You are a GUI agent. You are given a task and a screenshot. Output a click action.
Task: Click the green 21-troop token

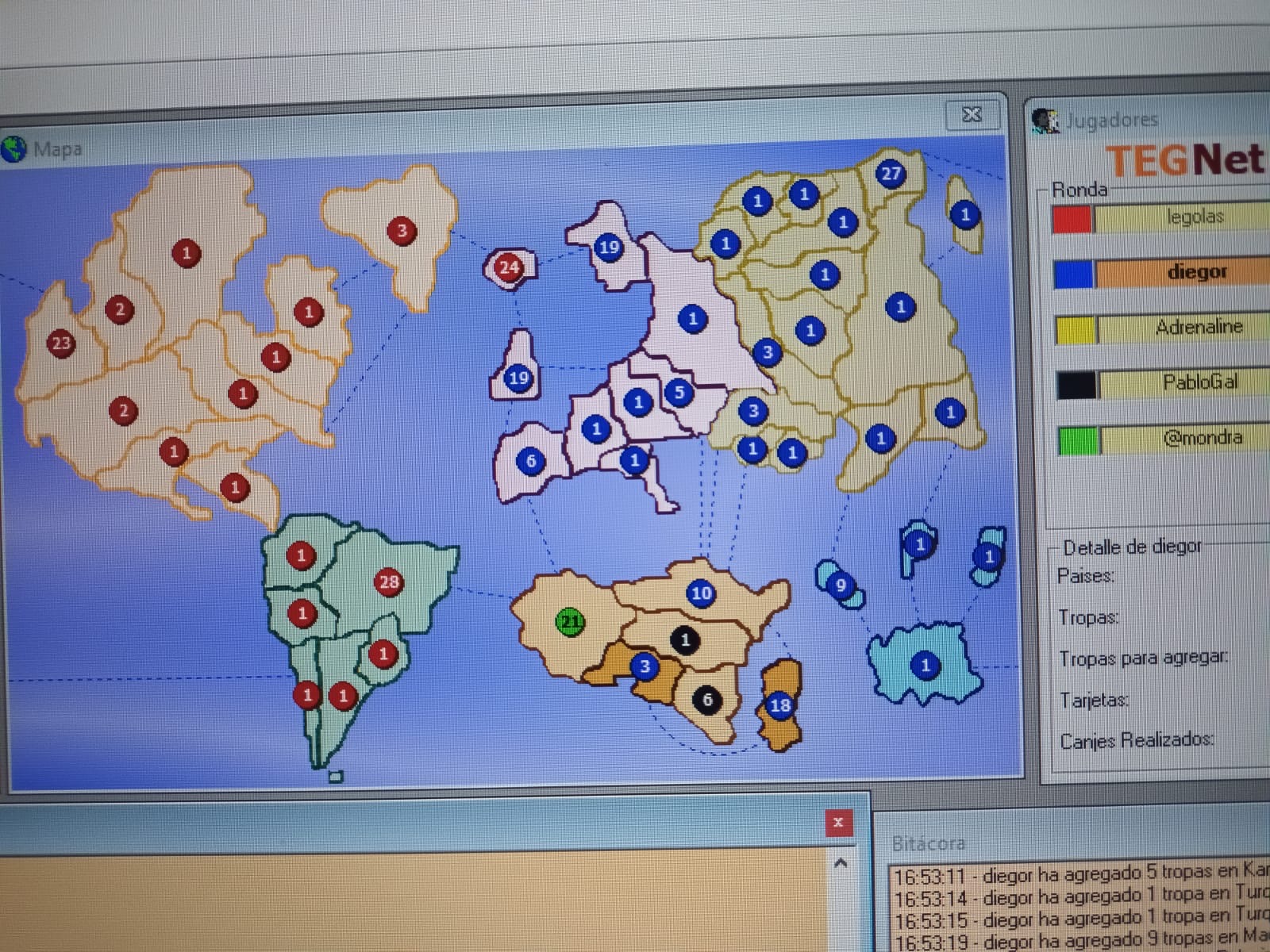[x=570, y=622]
